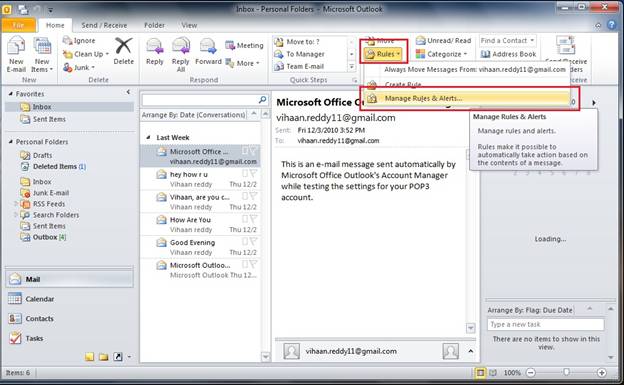Toggle category box of 'How Are You'

tap(245, 219)
